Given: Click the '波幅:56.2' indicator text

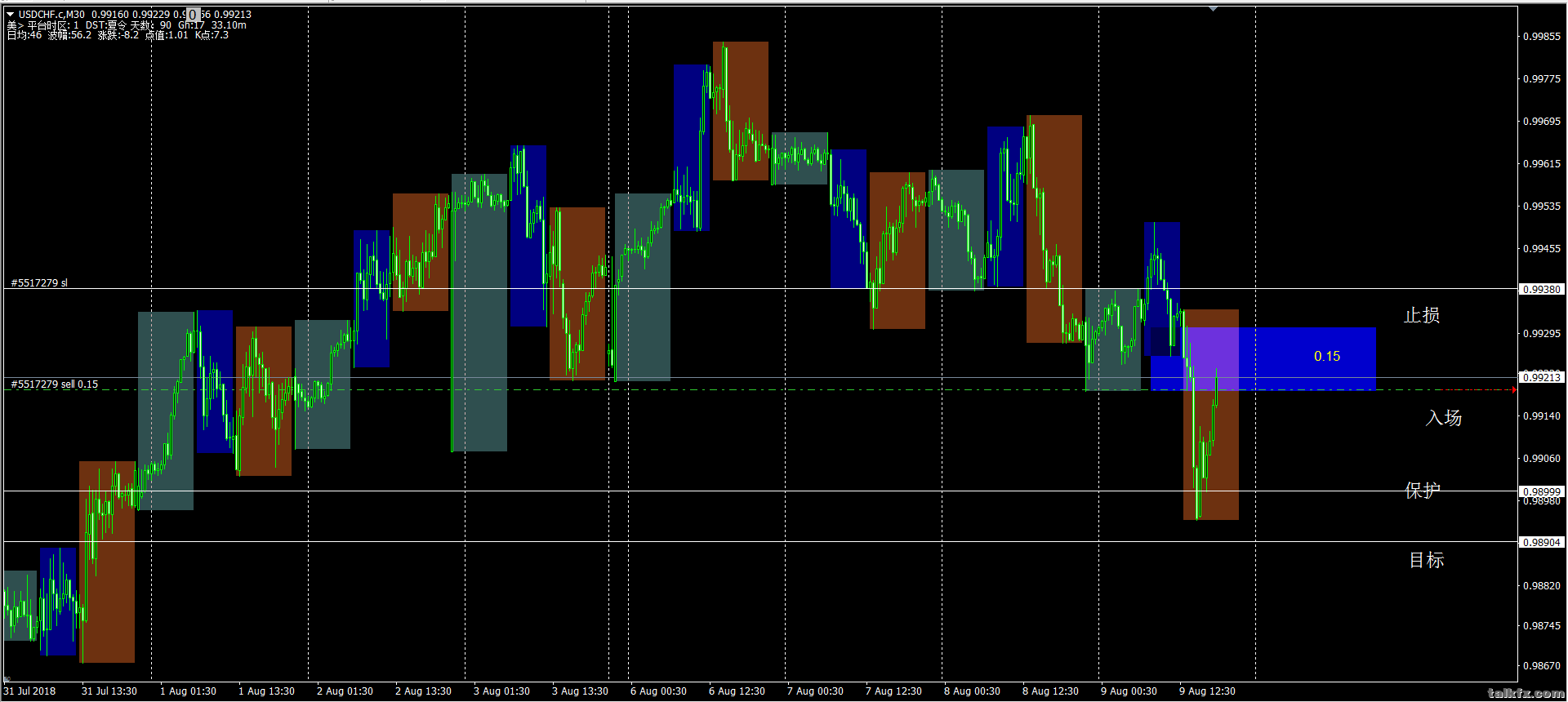Looking at the screenshot, I should point(69,35).
